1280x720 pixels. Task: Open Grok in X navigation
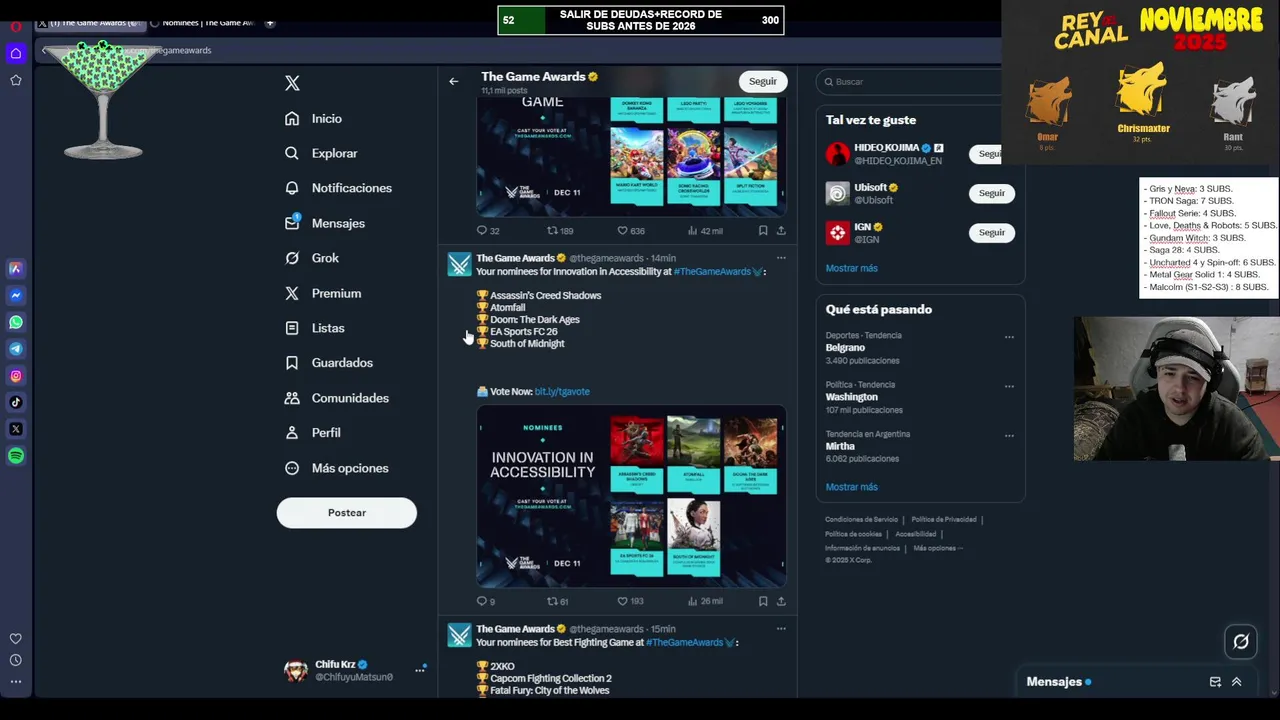click(311, 258)
